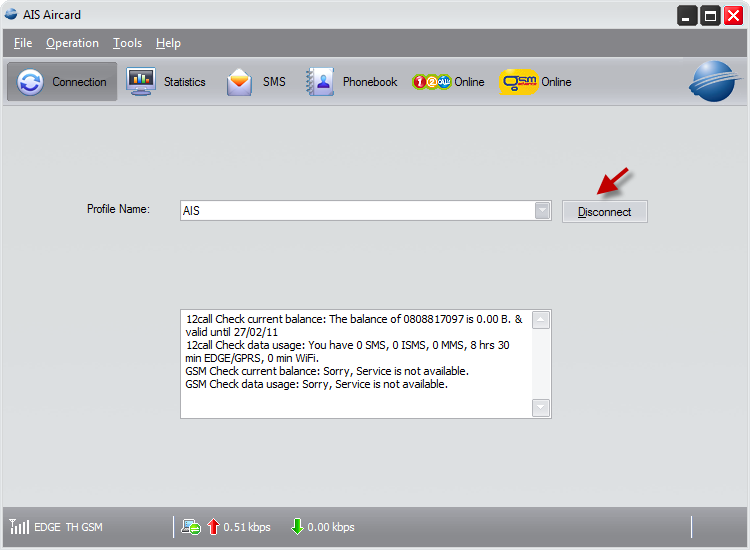Click the AIS Aircard title bar icon
Viewport: 750px width, 550px height.
coord(11,14)
